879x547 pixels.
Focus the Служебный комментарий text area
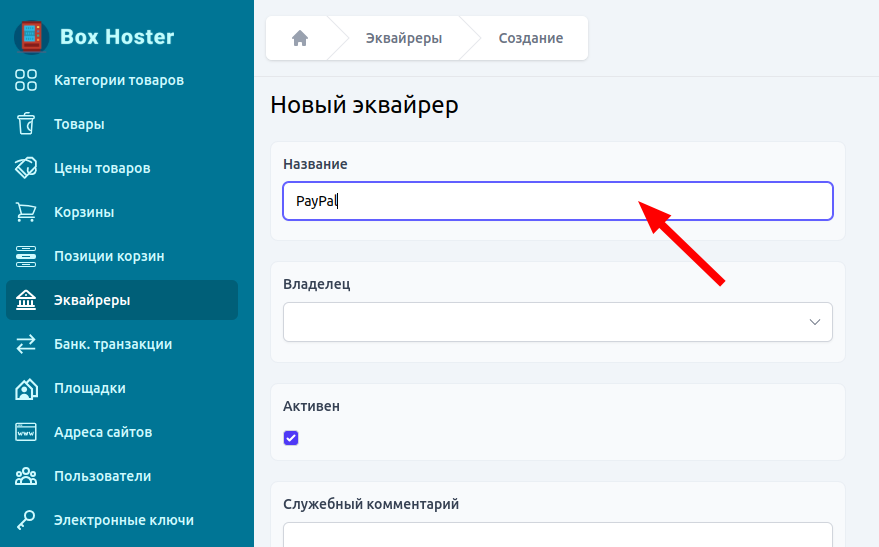tap(557, 535)
